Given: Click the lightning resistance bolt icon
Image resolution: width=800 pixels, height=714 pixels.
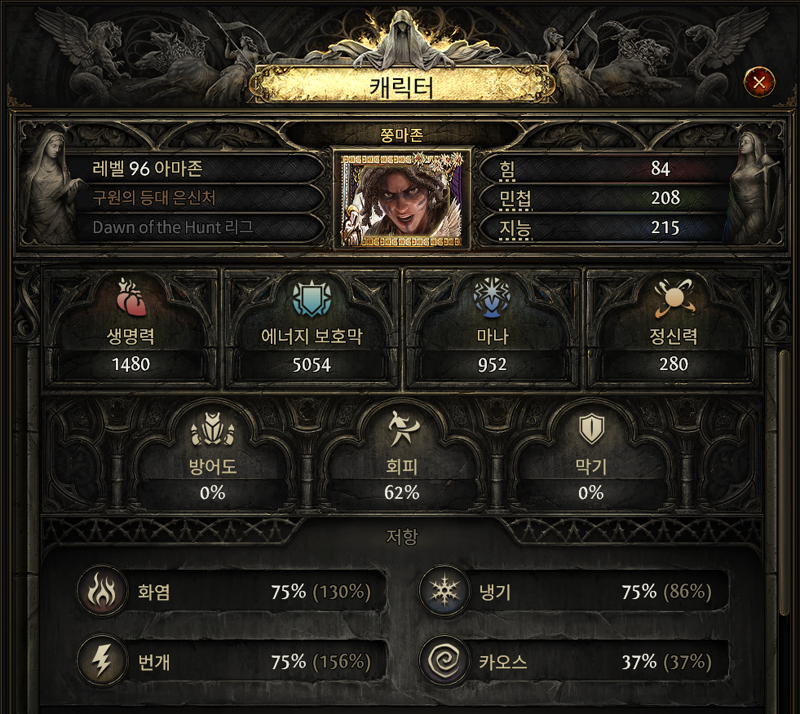Looking at the screenshot, I should point(102,661).
